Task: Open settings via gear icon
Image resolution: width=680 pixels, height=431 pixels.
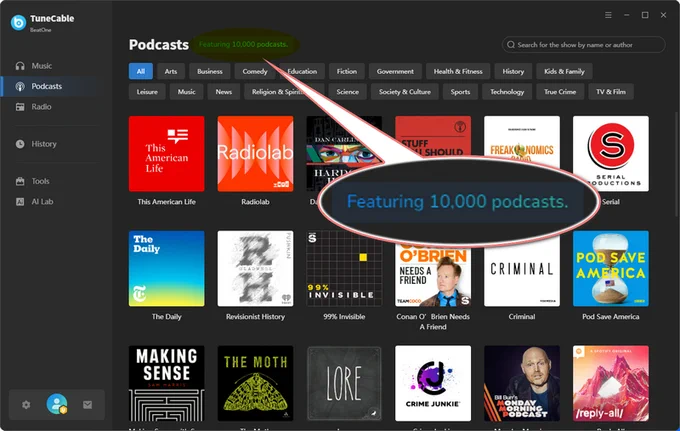Action: [x=26, y=405]
